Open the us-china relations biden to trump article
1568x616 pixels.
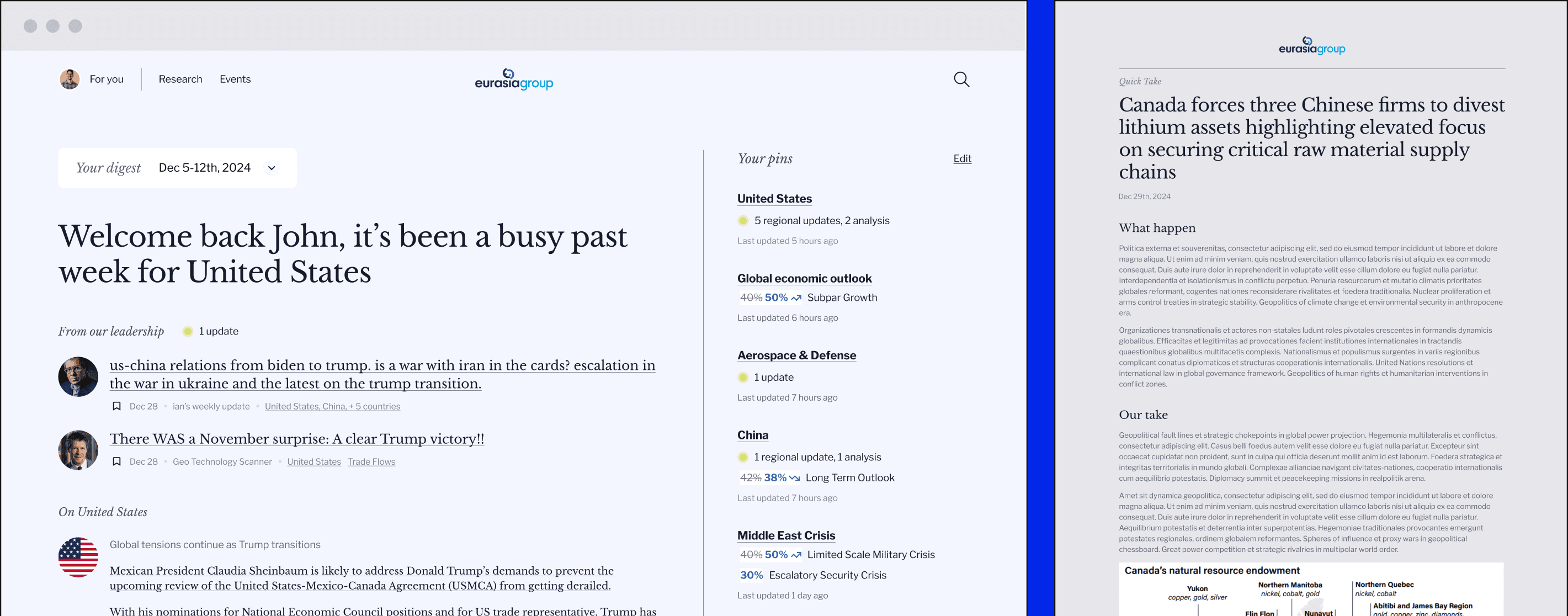pos(382,374)
